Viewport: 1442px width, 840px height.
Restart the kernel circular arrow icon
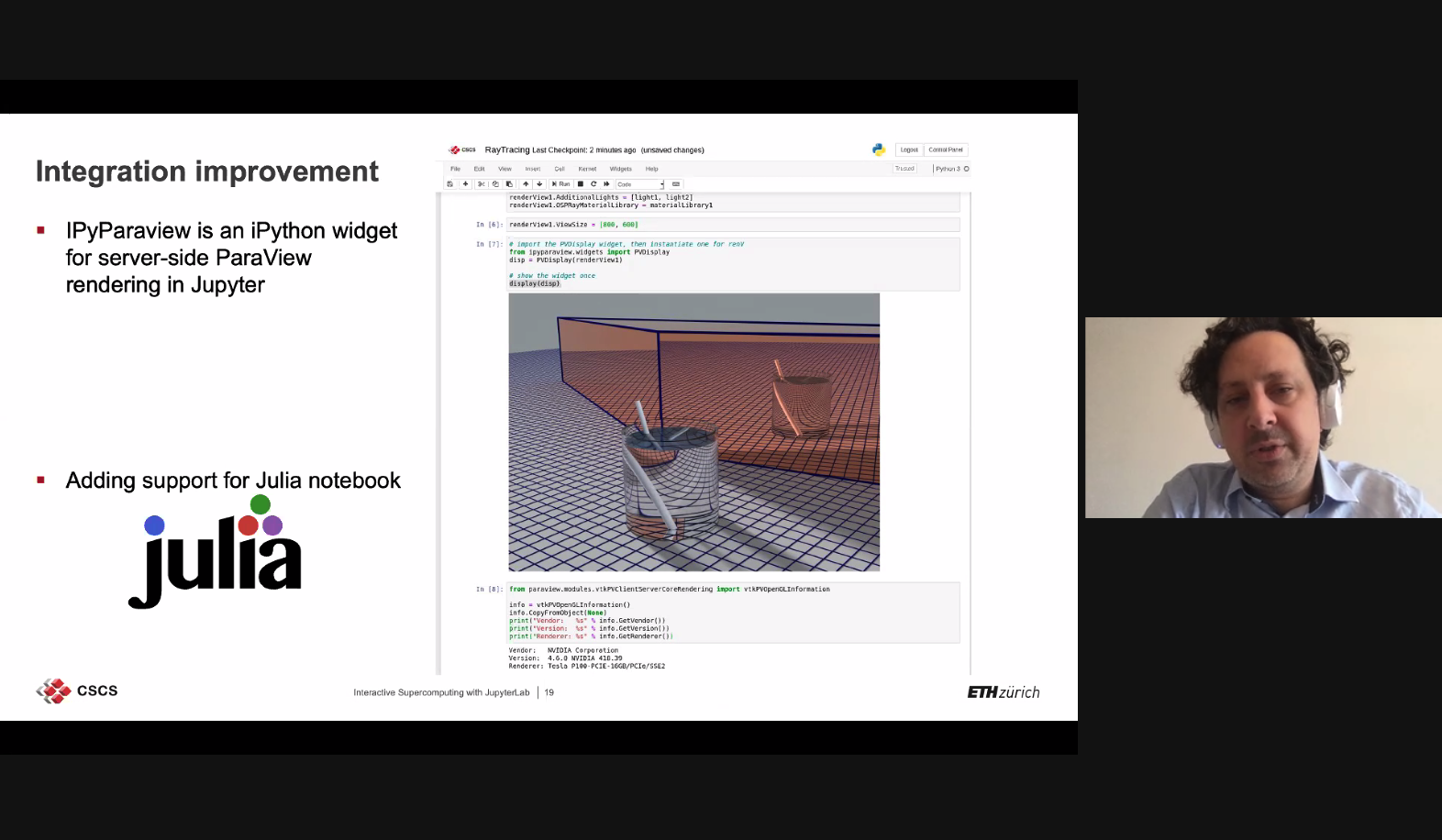coord(593,184)
